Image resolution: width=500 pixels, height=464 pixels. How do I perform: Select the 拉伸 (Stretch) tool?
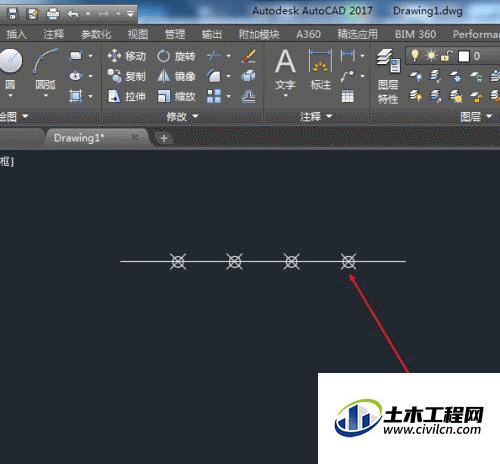[x=127, y=97]
